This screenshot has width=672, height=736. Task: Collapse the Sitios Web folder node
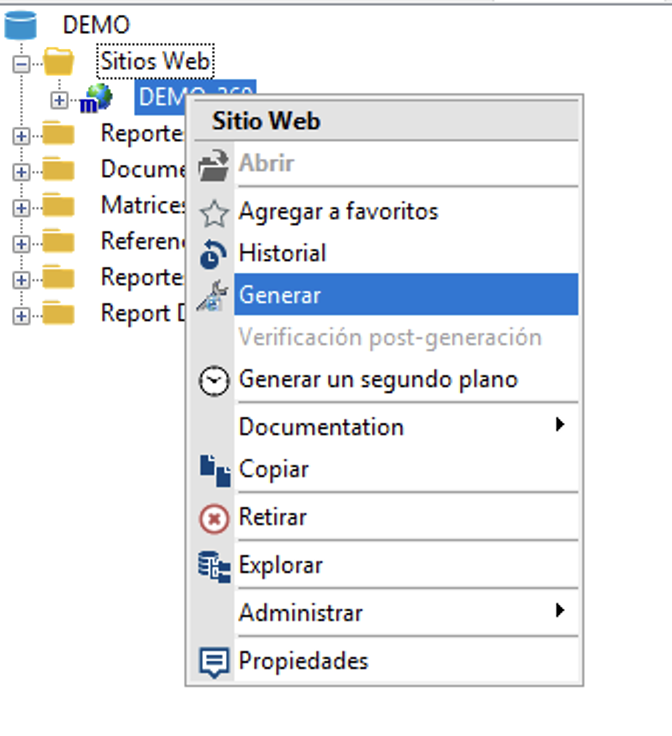coord(21,64)
